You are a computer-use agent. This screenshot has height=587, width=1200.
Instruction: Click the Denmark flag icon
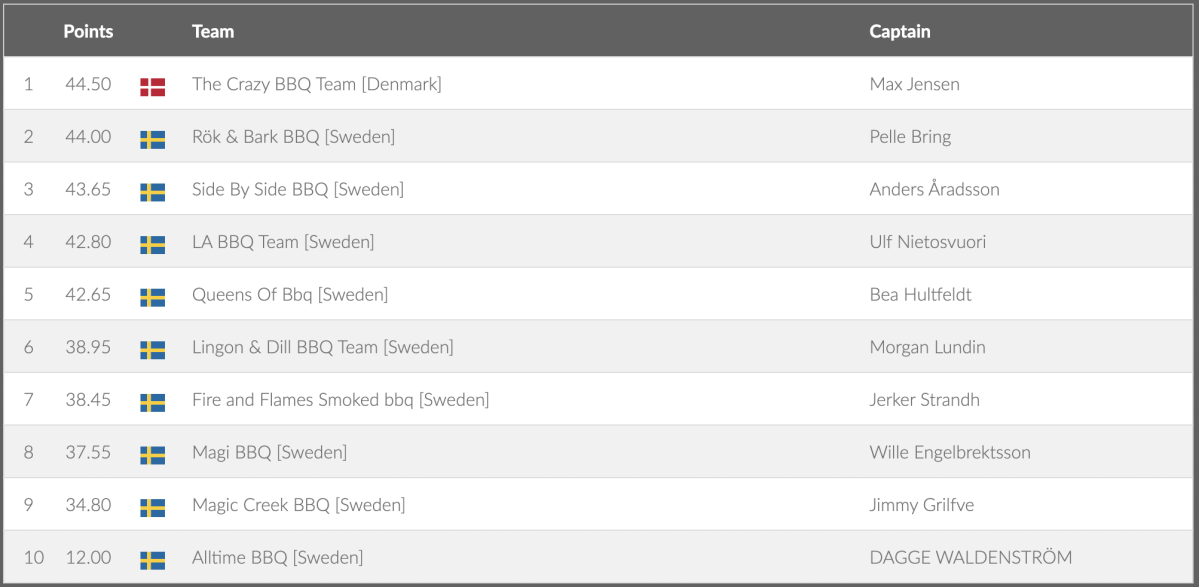[x=152, y=86]
